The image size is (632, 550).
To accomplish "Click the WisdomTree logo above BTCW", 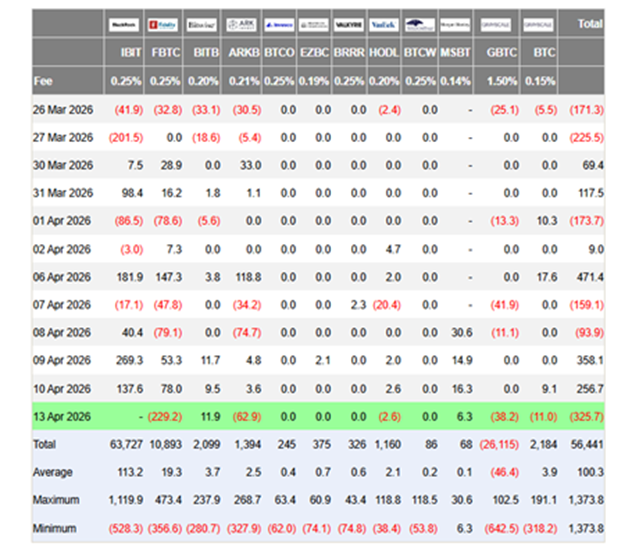I will point(420,25).
